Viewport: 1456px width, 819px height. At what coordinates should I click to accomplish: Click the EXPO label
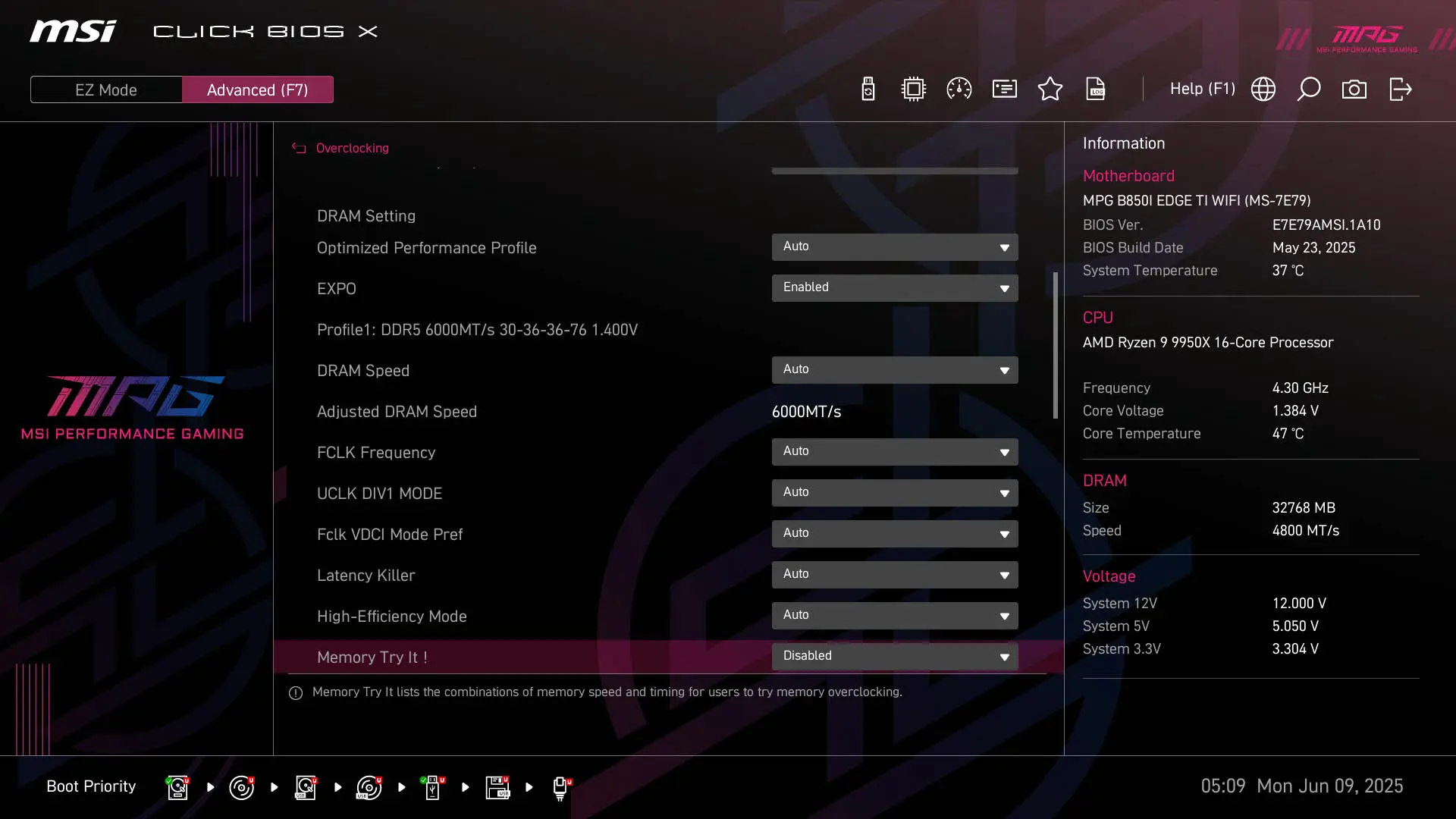point(337,289)
